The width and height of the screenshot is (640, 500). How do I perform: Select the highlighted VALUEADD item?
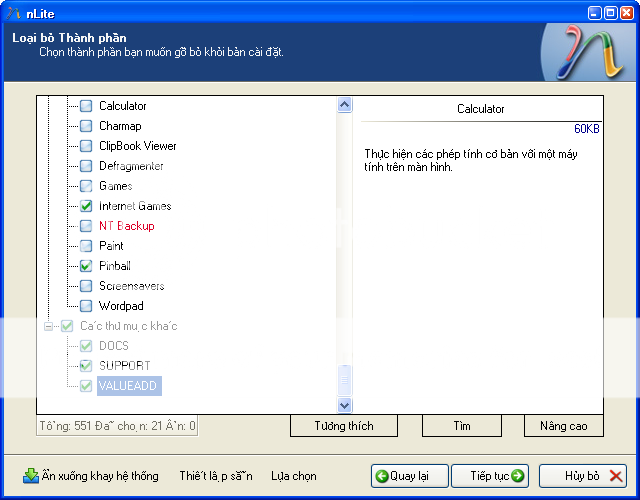point(129,386)
